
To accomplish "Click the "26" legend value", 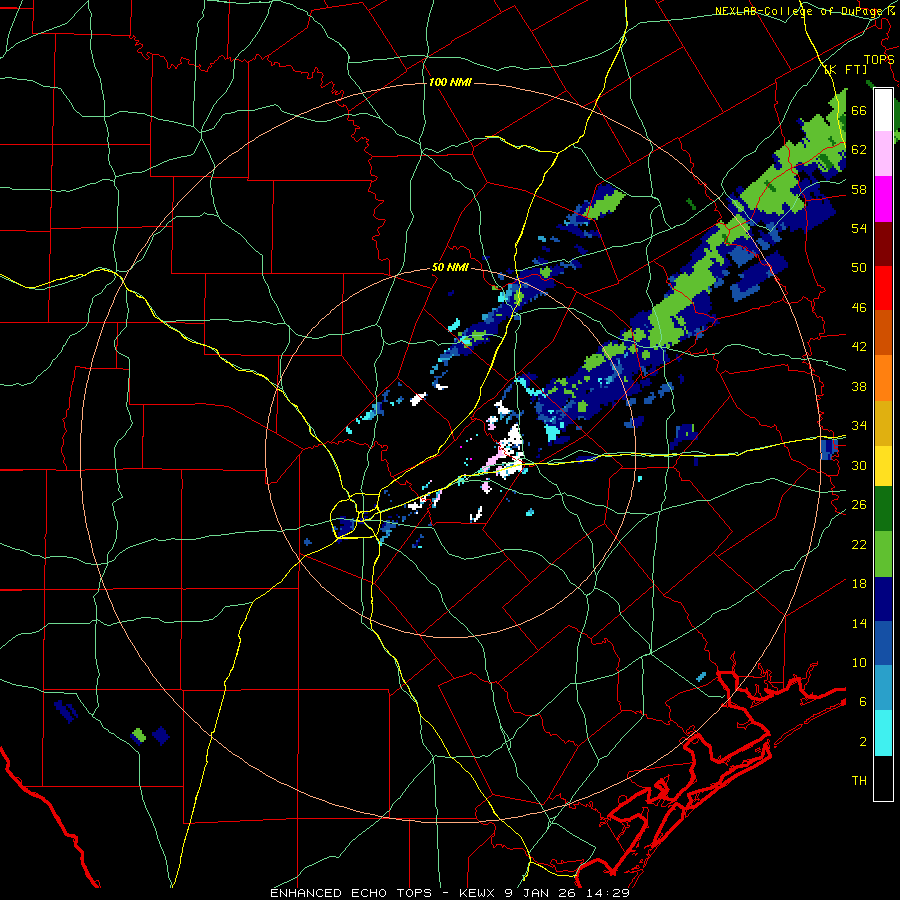I will point(859,505).
